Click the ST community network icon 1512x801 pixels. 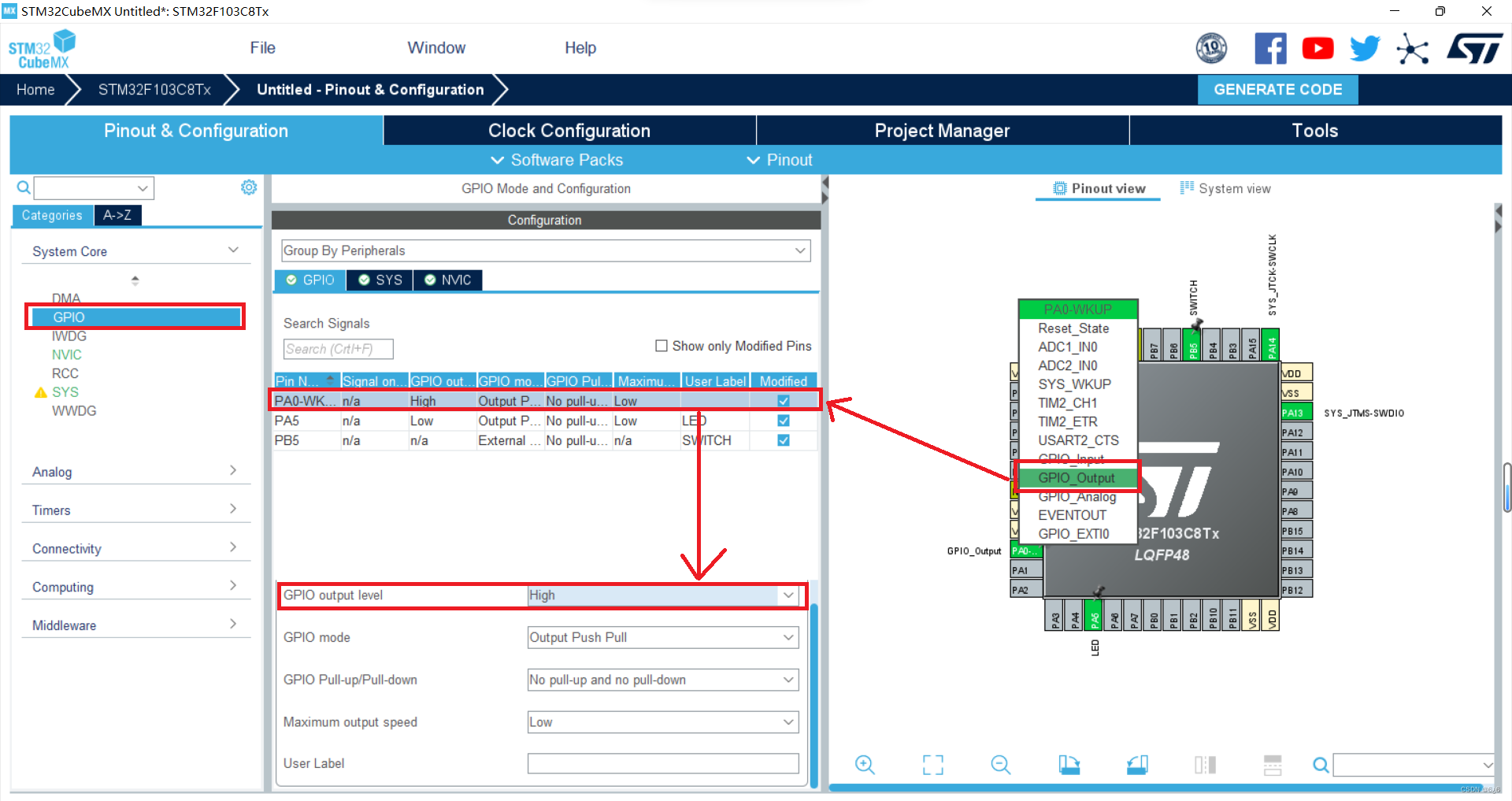click(1412, 49)
